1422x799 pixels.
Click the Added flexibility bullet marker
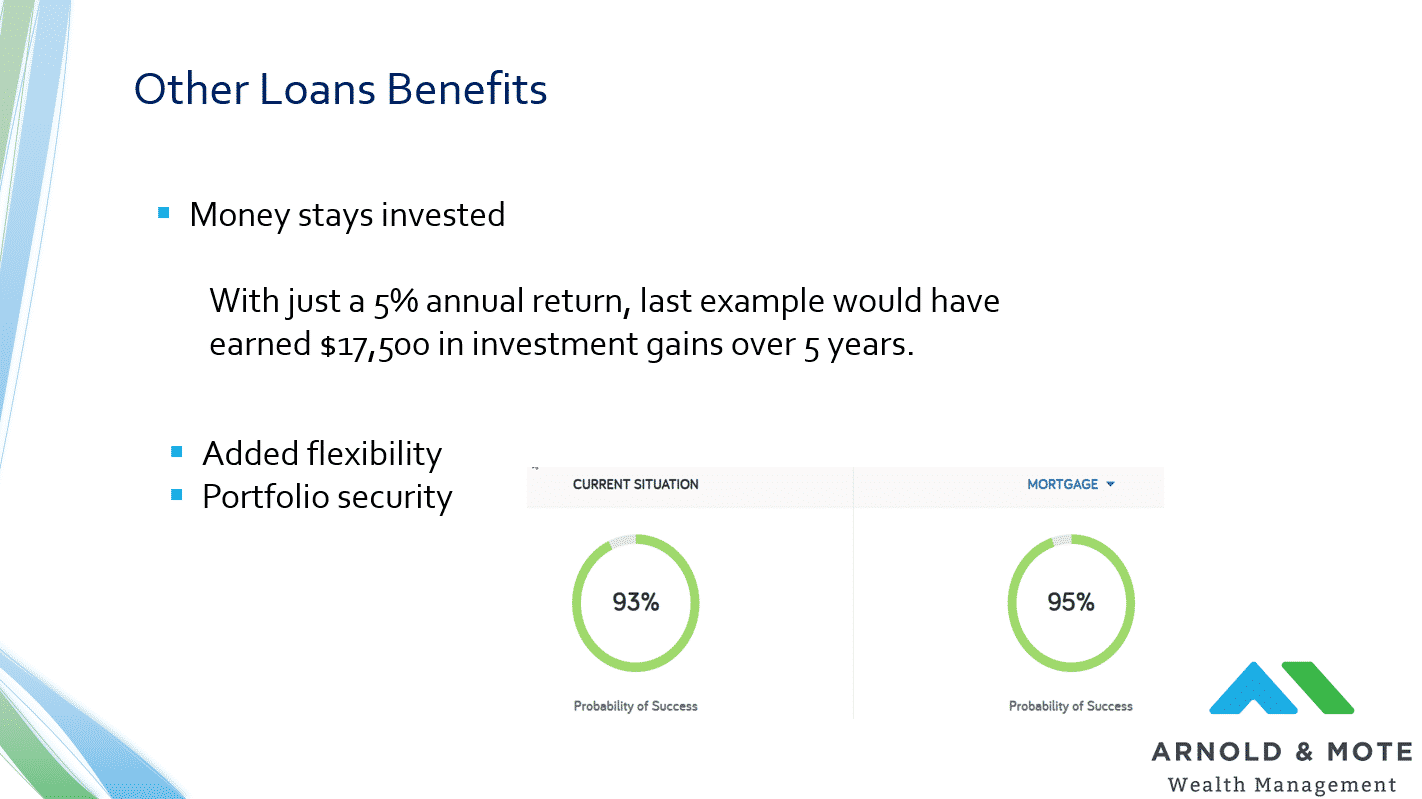pyautogui.click(x=177, y=452)
